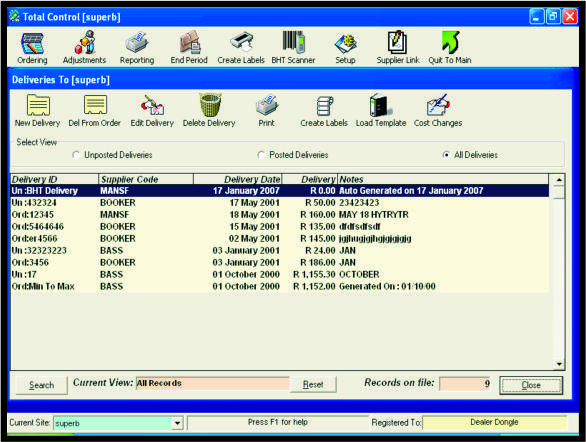Click the Search button
Image resolution: width=586 pixels, height=442 pixels.
tap(41, 385)
